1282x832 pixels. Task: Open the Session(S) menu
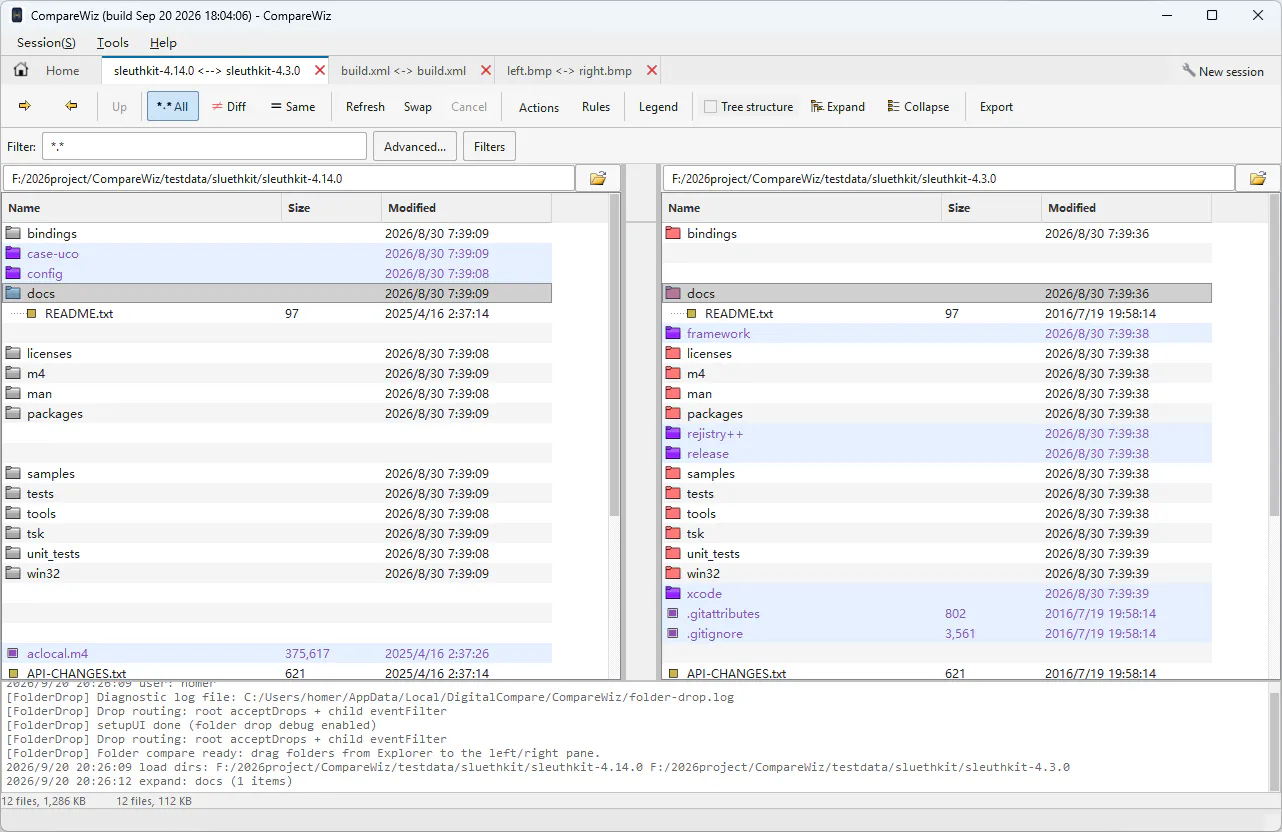tap(46, 42)
